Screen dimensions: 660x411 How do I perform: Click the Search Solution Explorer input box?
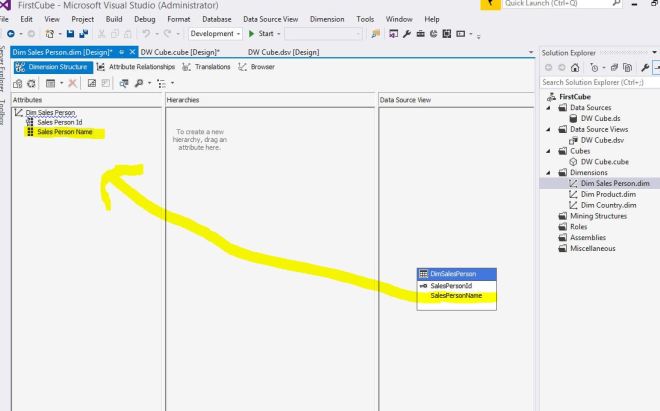tap(595, 82)
